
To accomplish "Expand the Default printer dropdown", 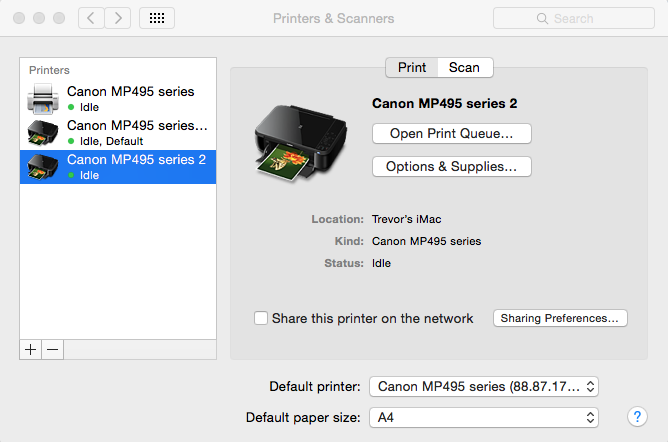I will click(484, 386).
